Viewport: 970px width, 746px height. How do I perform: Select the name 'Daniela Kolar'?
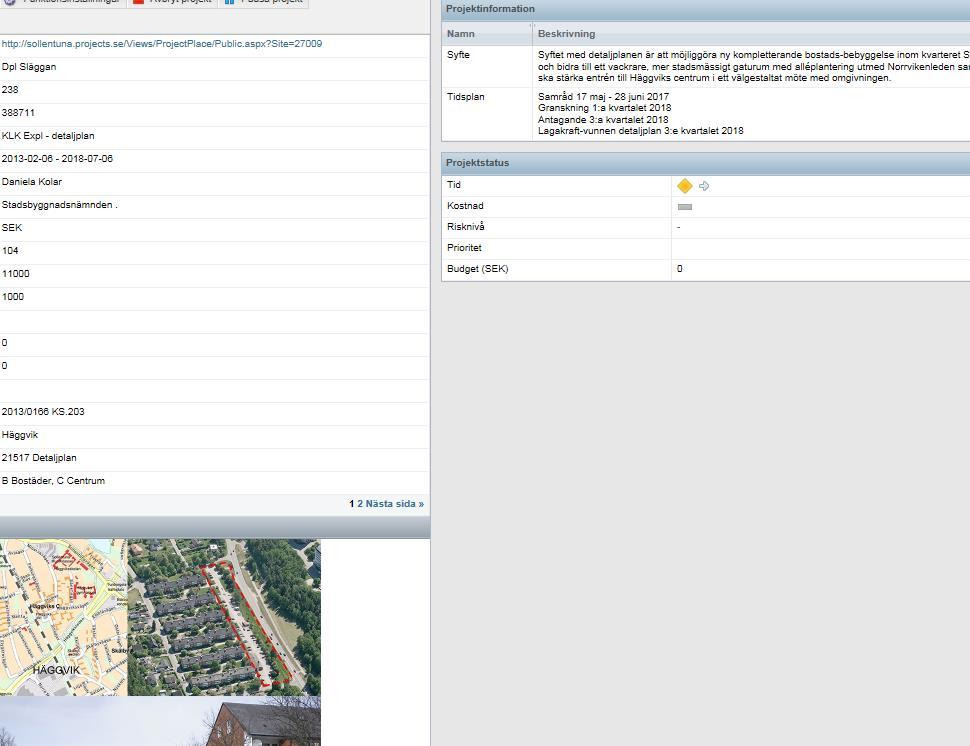coord(32,182)
